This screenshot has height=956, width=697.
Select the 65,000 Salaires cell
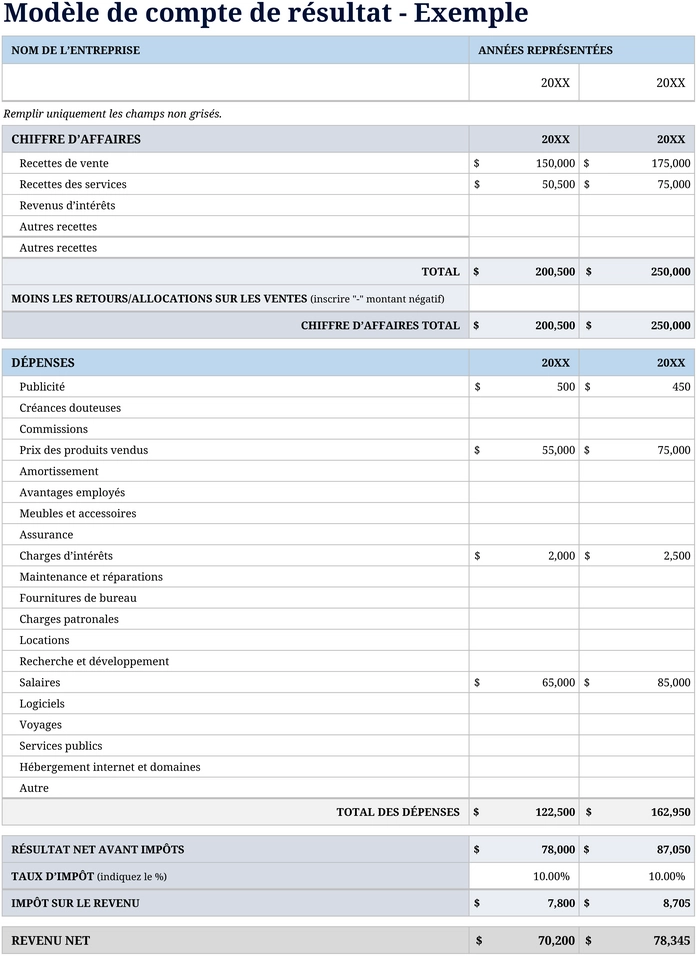(x=524, y=682)
